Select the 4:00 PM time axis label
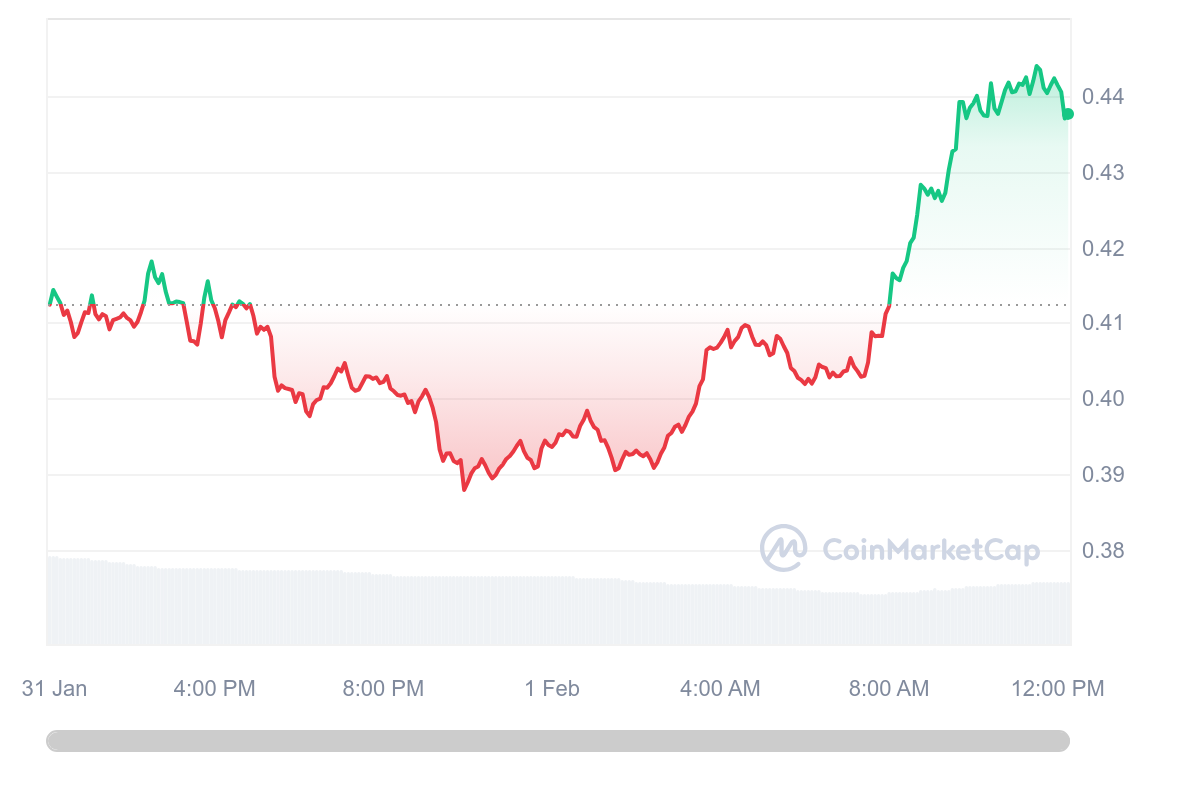Image resolution: width=1200 pixels, height=800 pixels. click(214, 689)
